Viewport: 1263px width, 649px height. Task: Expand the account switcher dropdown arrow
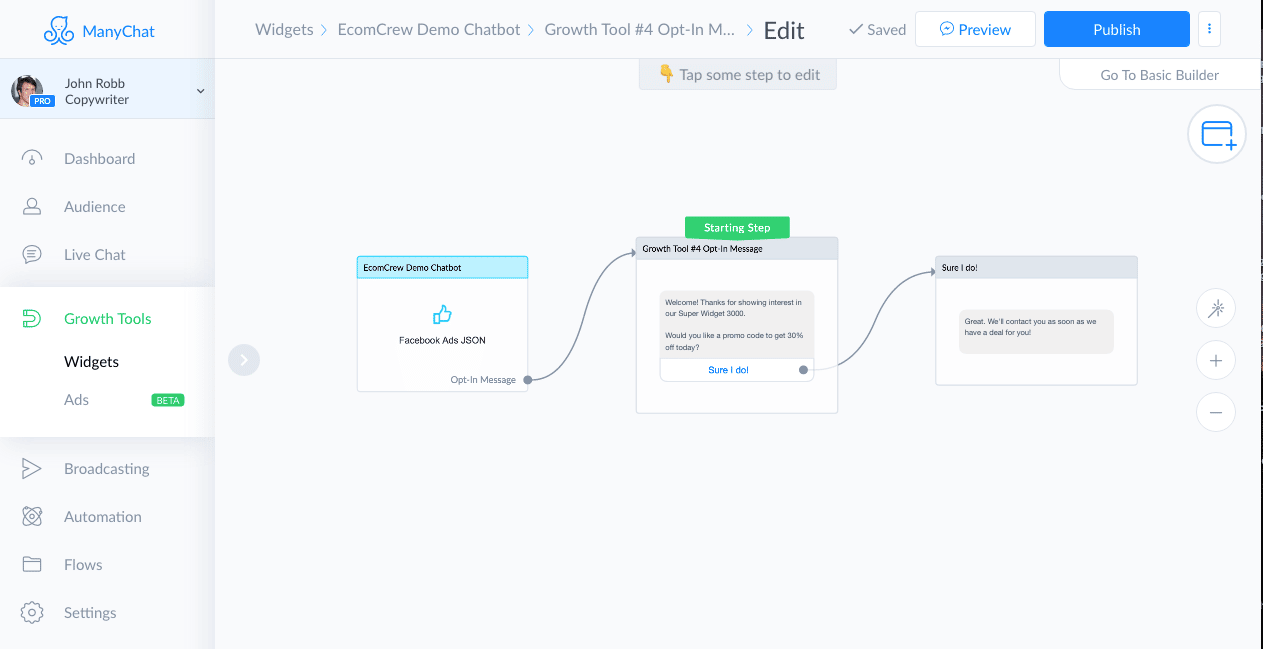click(200, 91)
